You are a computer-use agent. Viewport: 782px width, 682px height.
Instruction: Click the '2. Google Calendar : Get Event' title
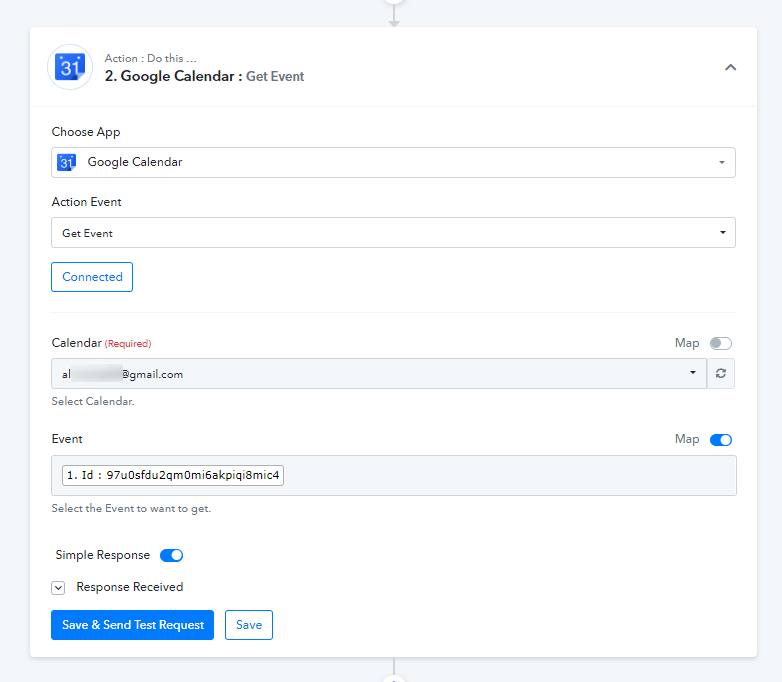[x=204, y=76]
